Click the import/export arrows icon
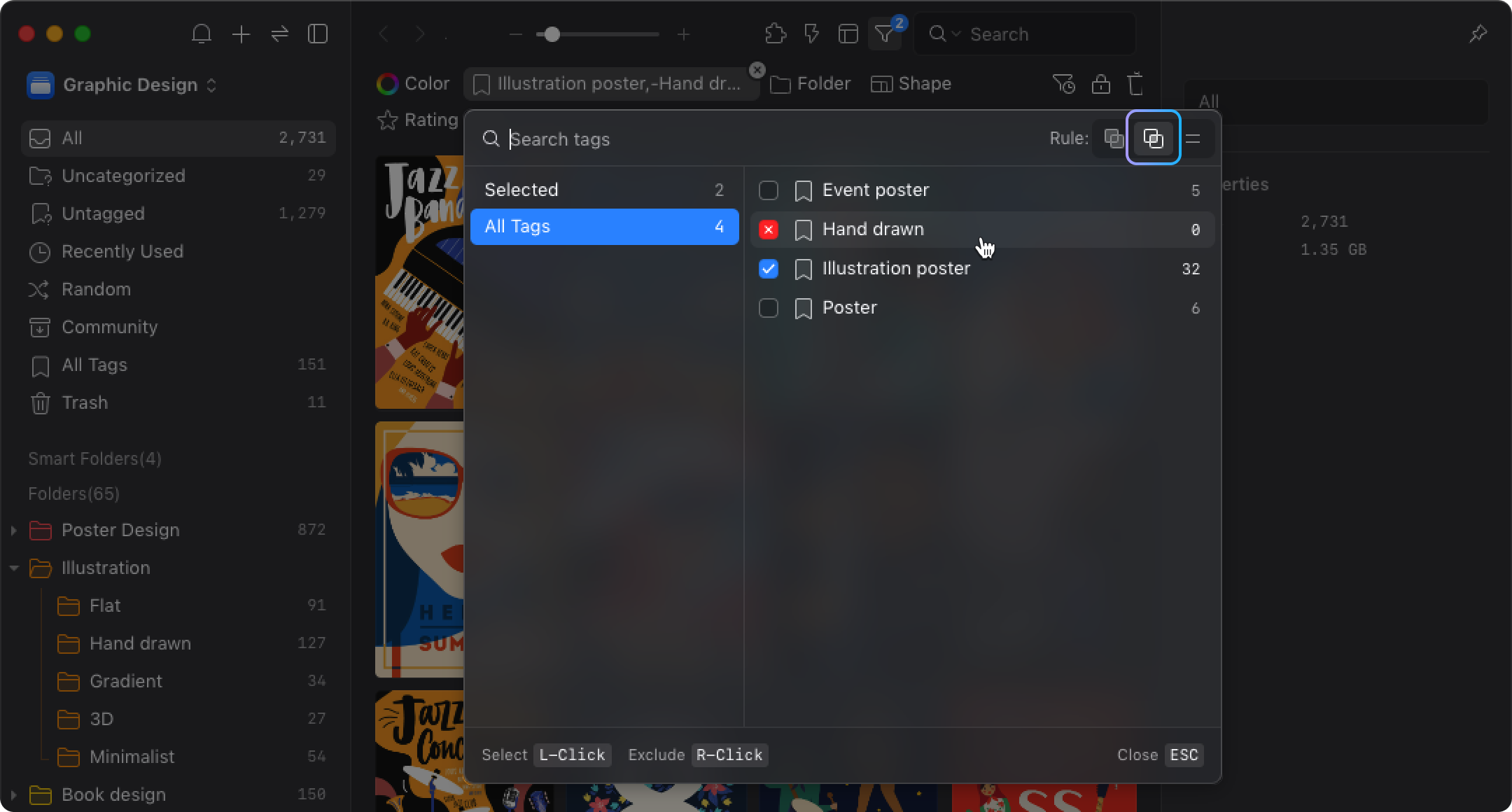 pos(281,34)
